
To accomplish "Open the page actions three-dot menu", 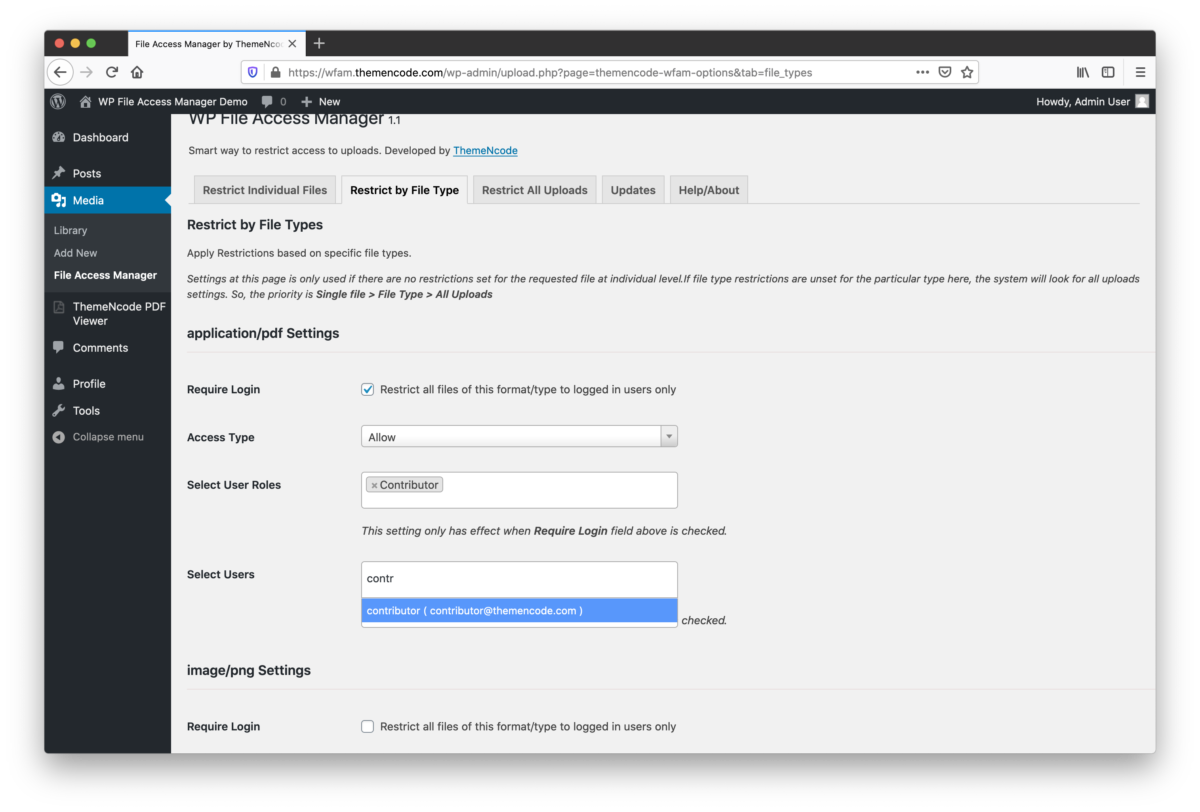I will coord(922,72).
